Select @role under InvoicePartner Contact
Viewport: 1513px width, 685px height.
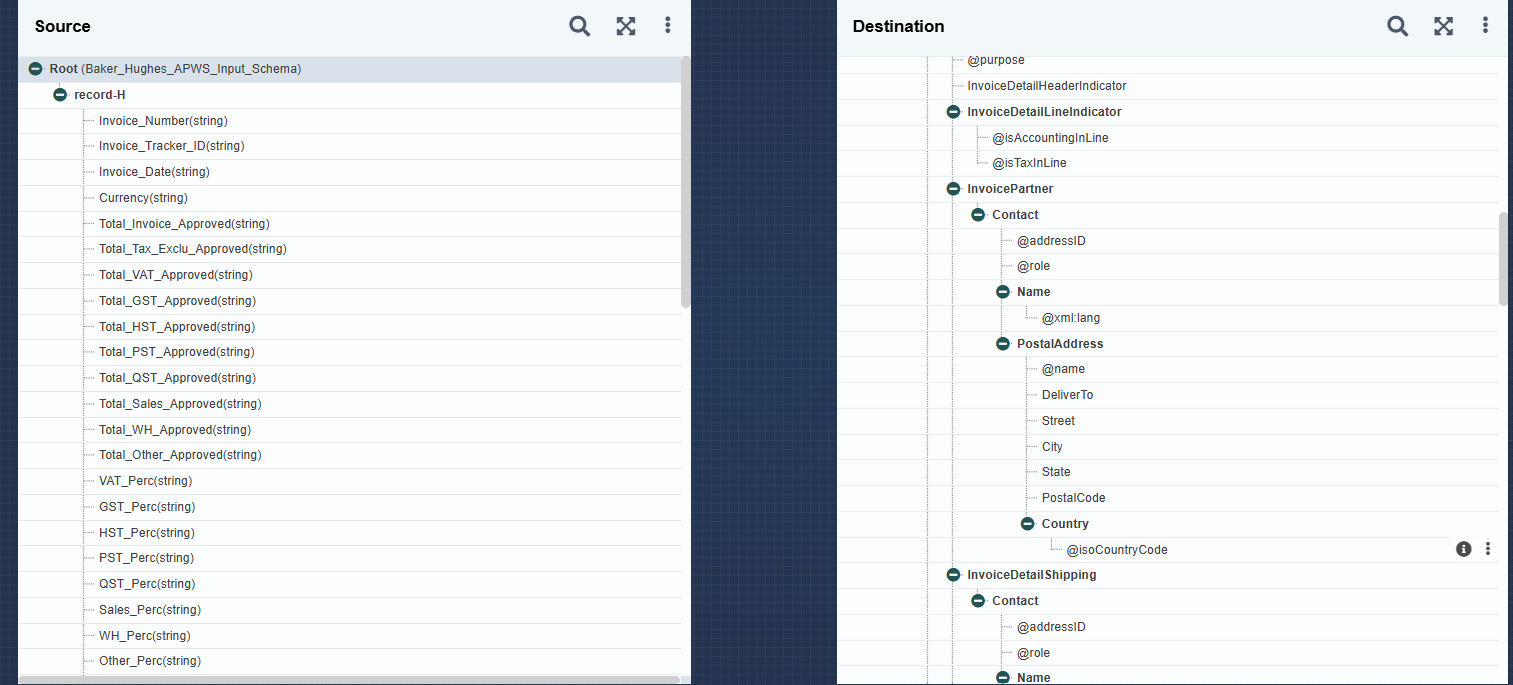coord(1033,266)
